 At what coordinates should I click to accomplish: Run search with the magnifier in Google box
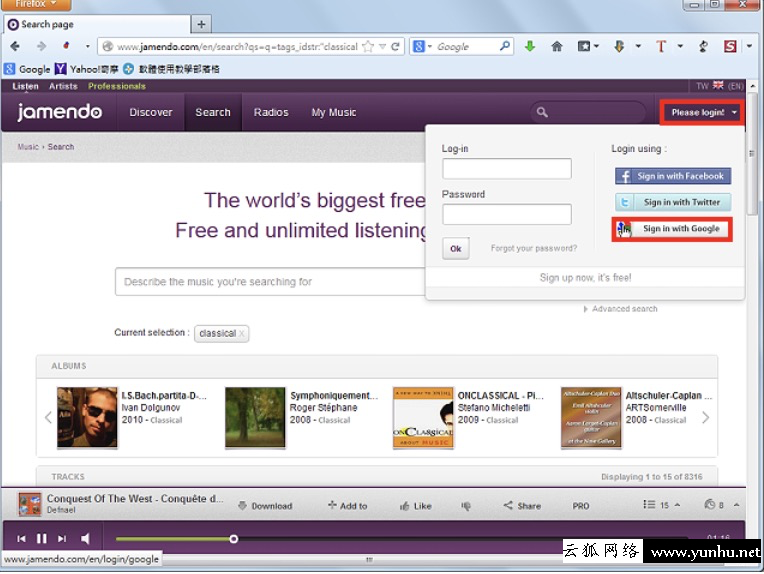pyautogui.click(x=505, y=46)
